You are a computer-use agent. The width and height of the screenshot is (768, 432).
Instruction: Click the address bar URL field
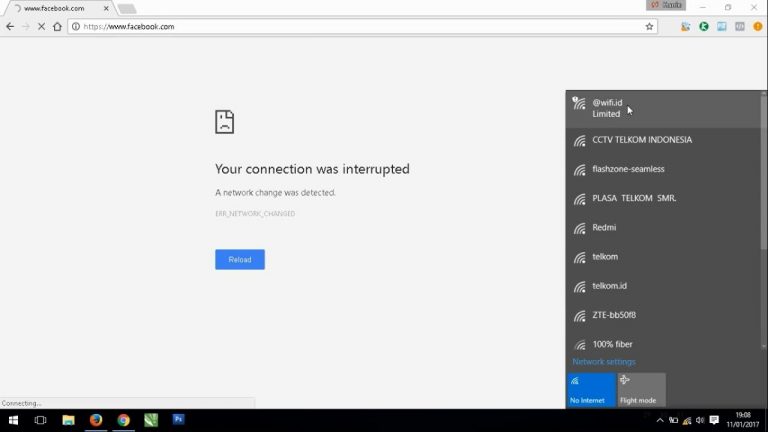click(x=360, y=26)
